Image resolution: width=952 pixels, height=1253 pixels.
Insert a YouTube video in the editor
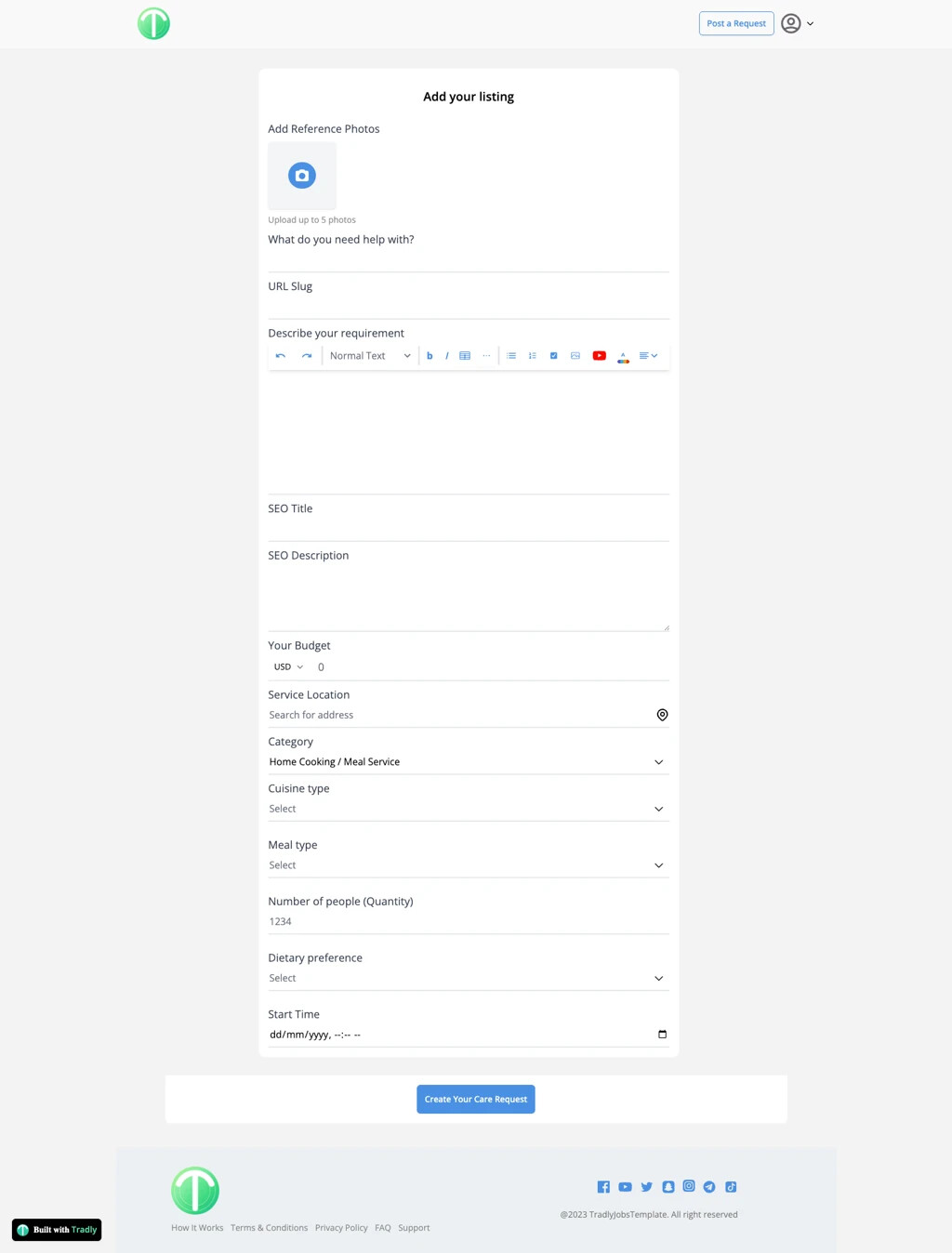pyautogui.click(x=600, y=356)
